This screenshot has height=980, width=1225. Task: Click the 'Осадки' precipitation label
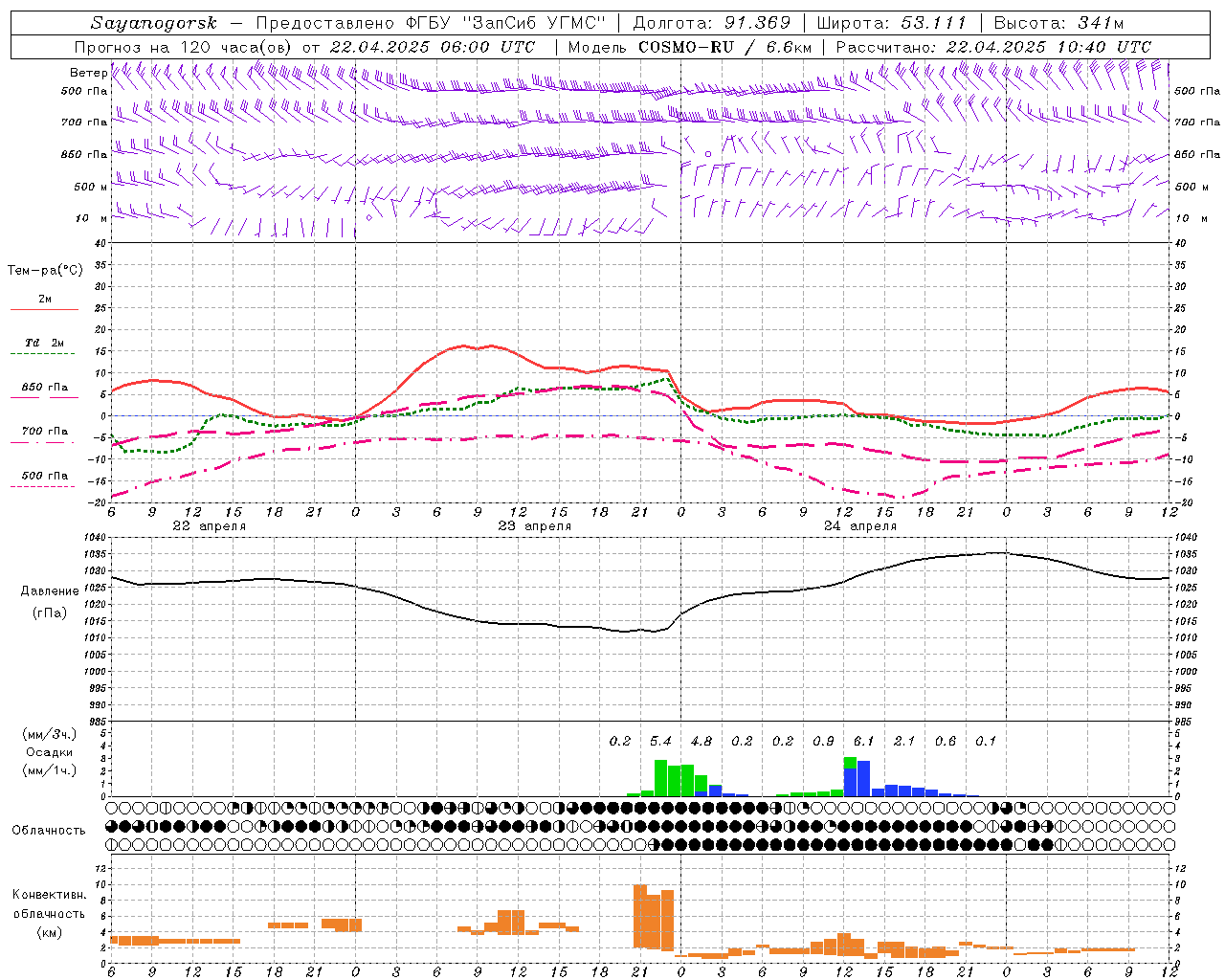[49, 752]
